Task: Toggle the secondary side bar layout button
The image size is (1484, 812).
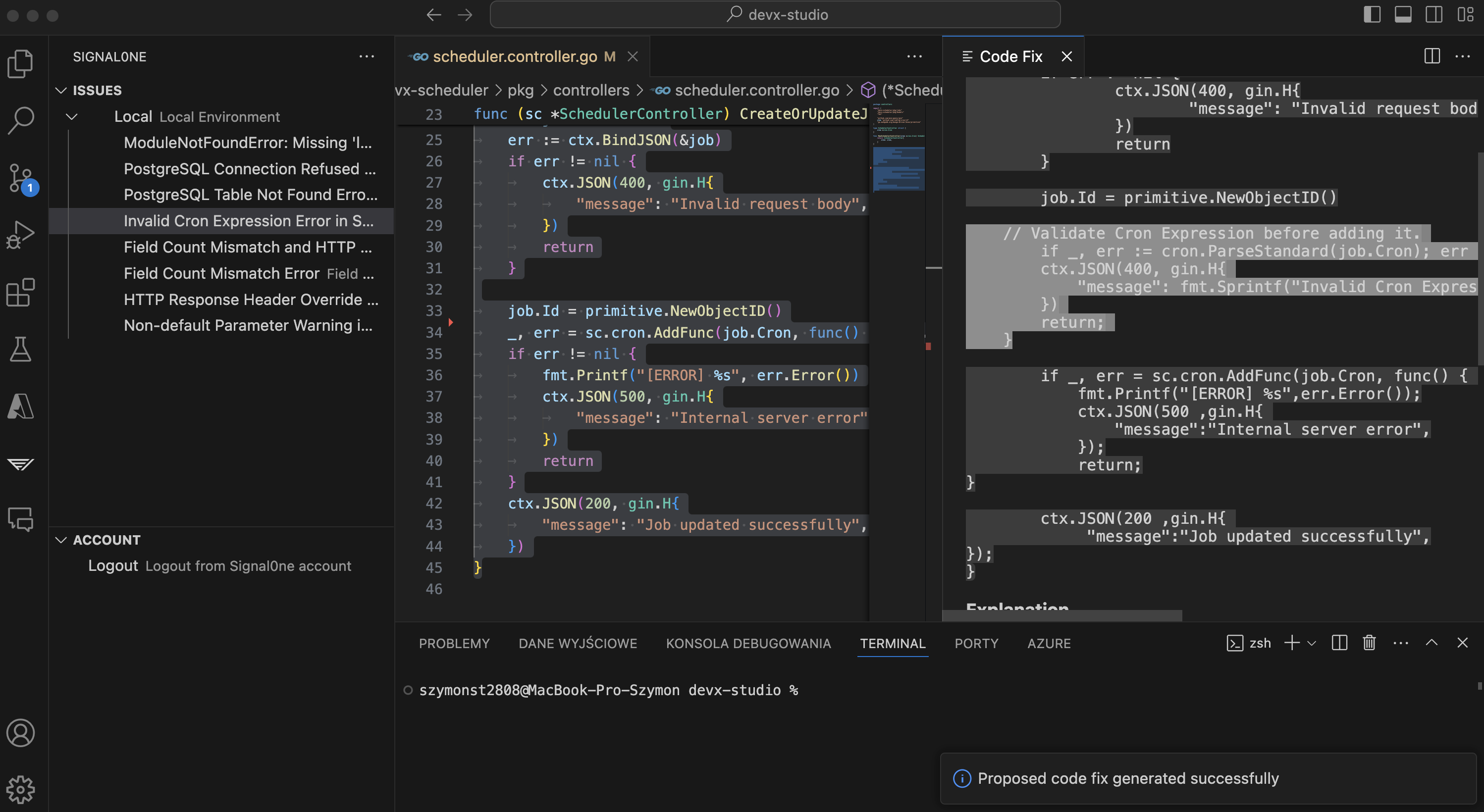Action: (1434, 14)
